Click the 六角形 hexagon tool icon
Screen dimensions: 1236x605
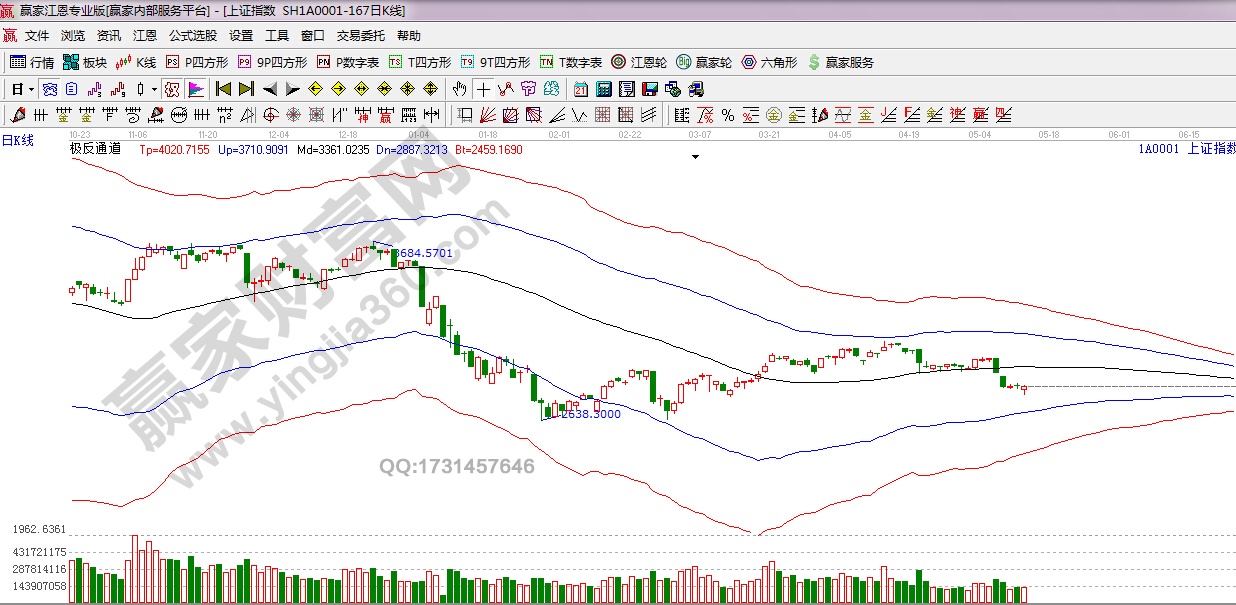pos(769,62)
